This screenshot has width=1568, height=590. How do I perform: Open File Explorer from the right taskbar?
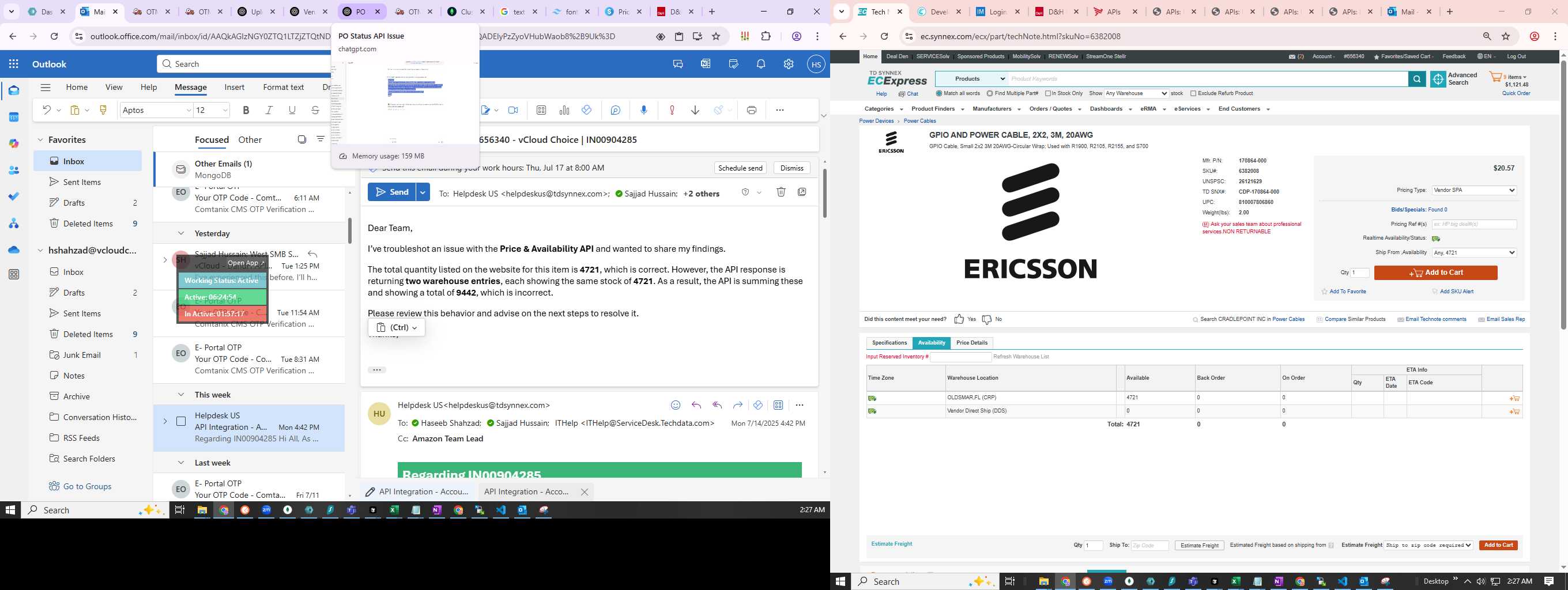[x=1043, y=581]
